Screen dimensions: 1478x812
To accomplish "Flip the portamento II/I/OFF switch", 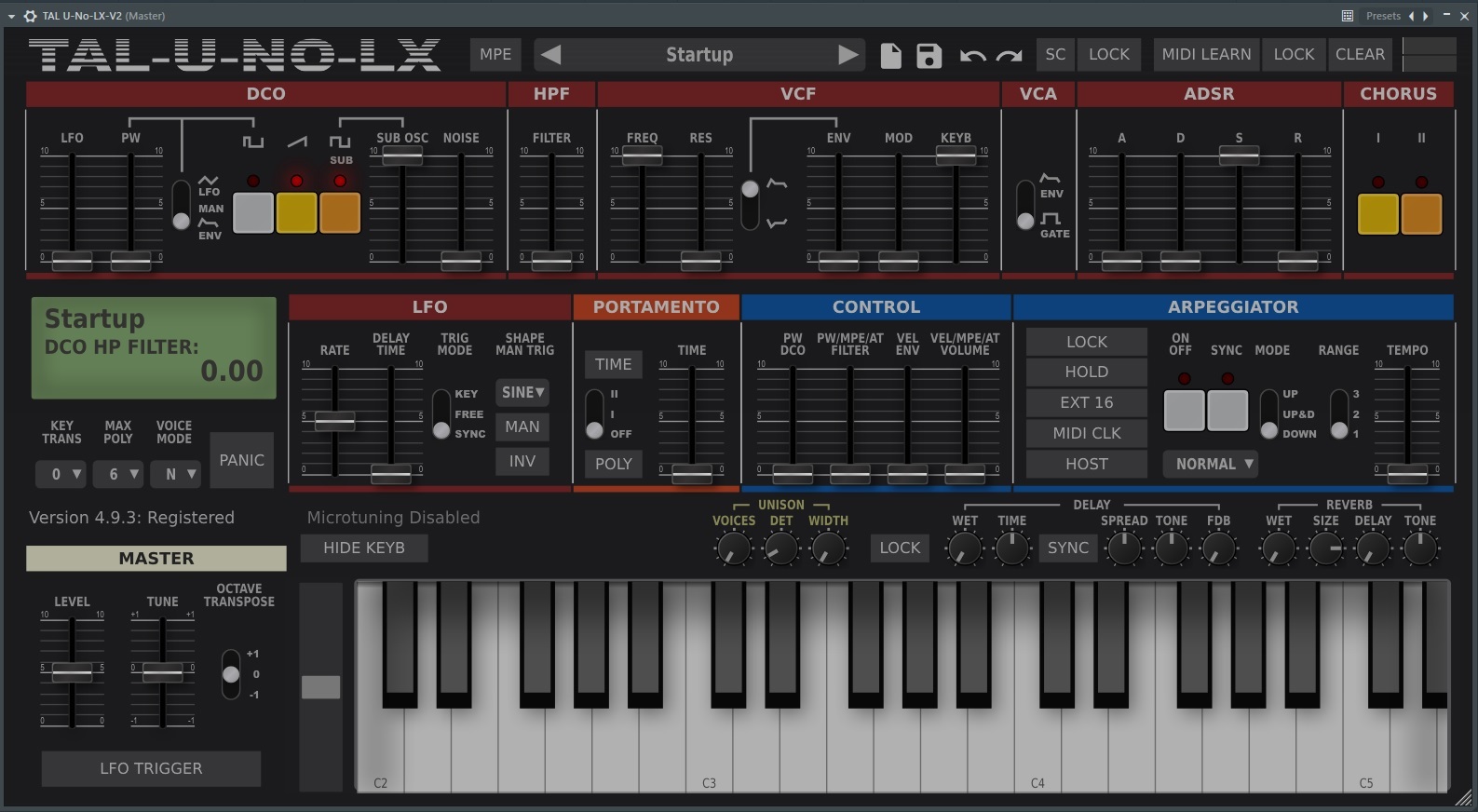I will [594, 413].
